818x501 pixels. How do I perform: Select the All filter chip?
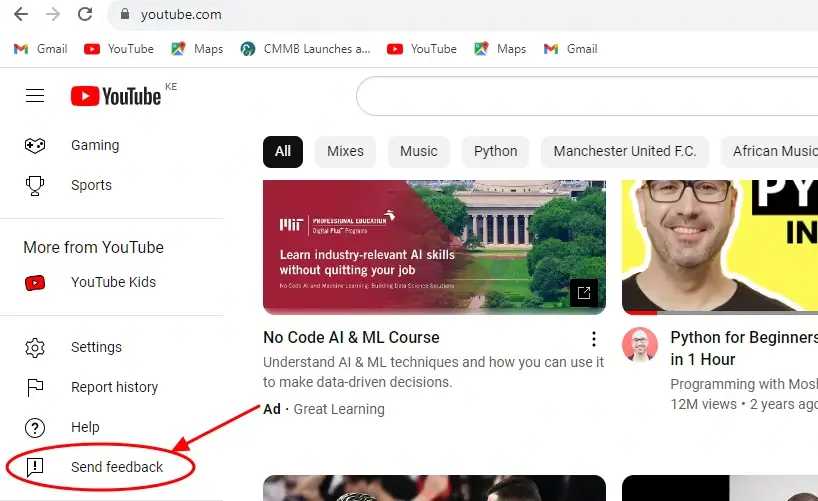point(283,152)
